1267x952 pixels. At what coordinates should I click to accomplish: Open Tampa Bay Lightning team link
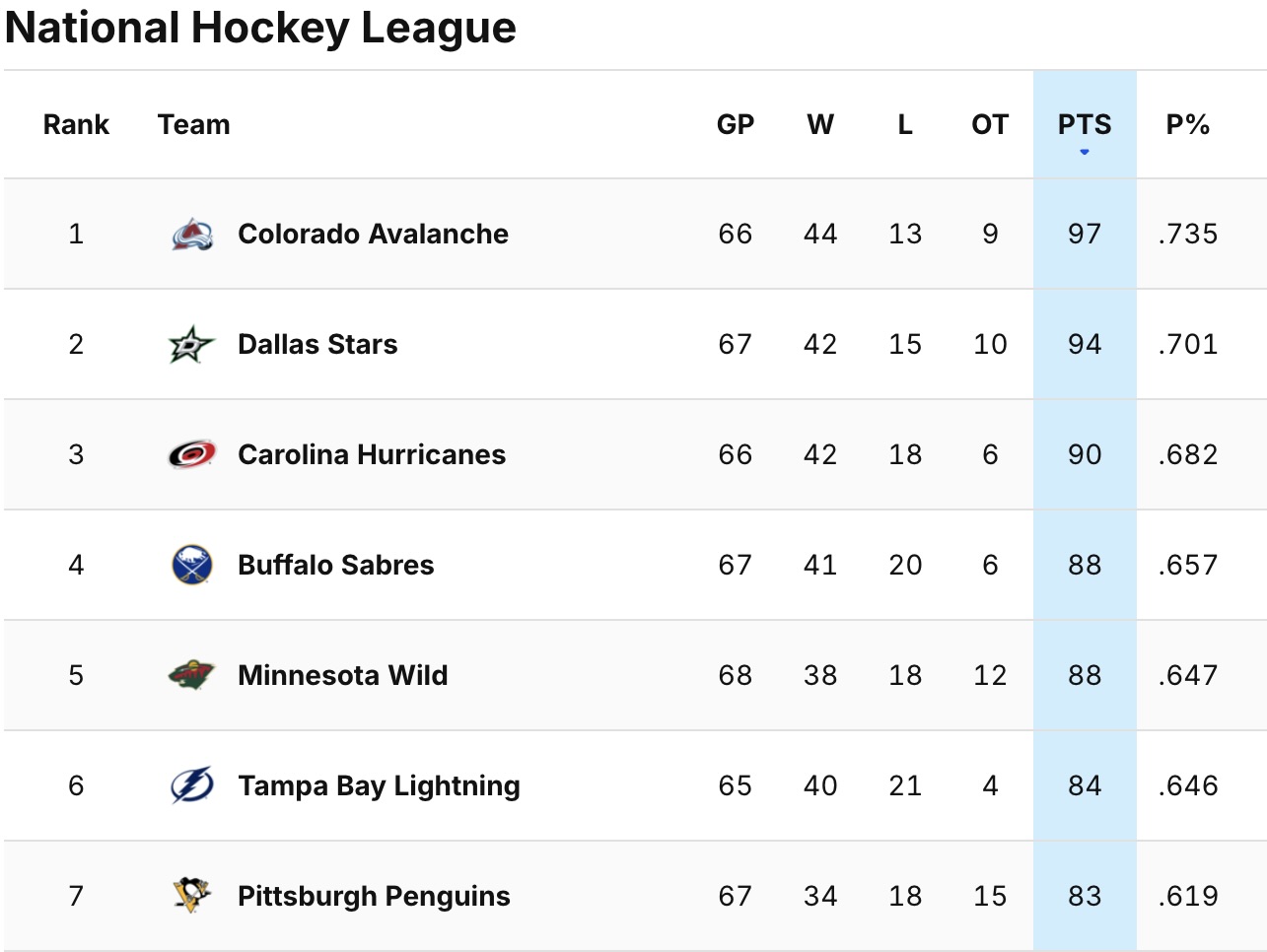[x=379, y=785]
